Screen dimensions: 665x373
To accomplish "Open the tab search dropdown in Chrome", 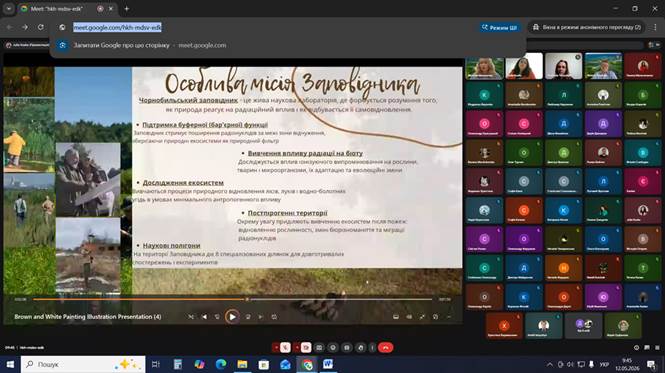I will click(x=8, y=8).
